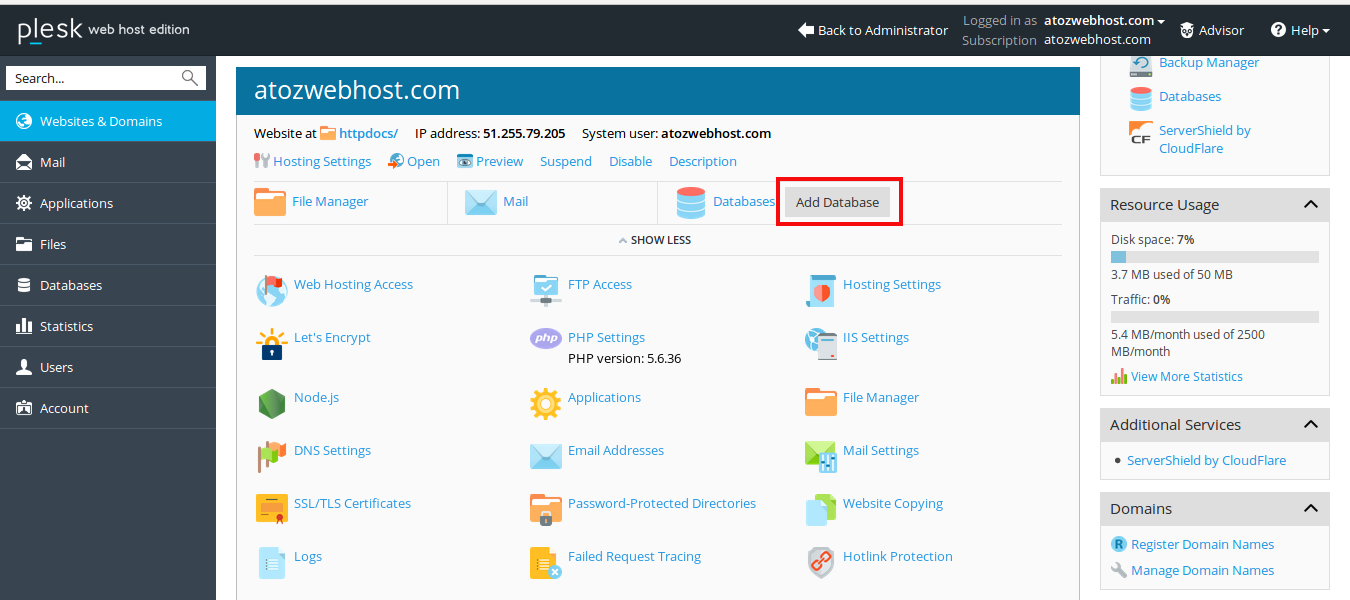Click the Email Addresses envelope icon
The width and height of the screenshot is (1350, 600).
[546, 456]
